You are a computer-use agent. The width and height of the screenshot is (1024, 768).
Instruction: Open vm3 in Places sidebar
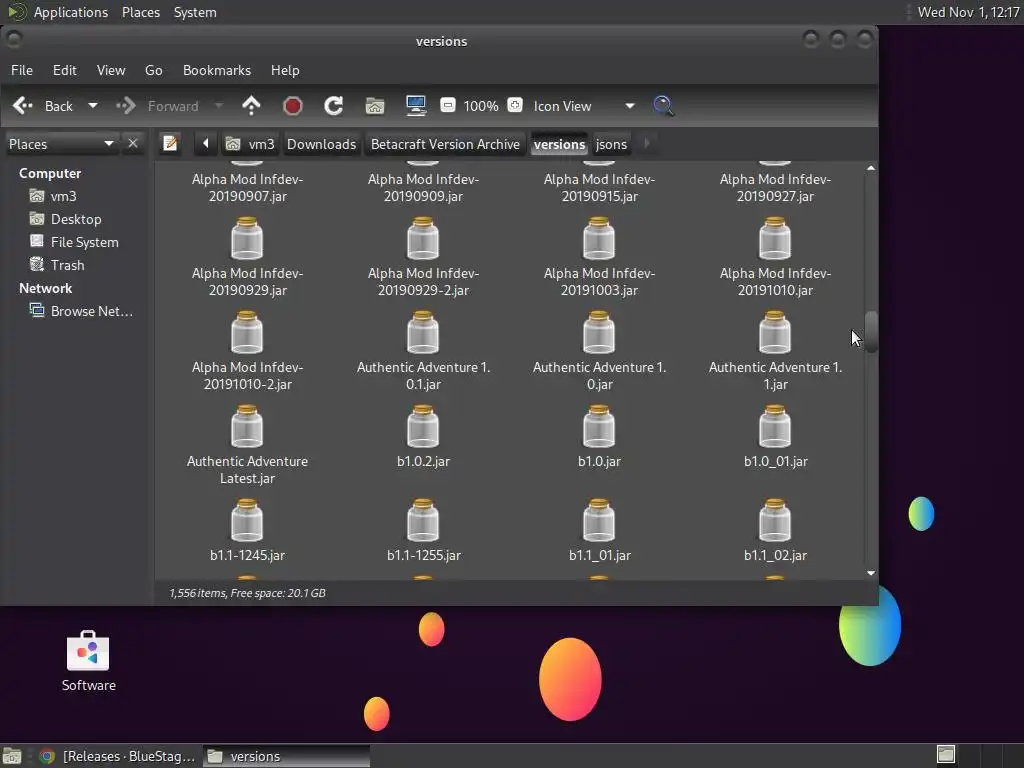(x=54, y=196)
